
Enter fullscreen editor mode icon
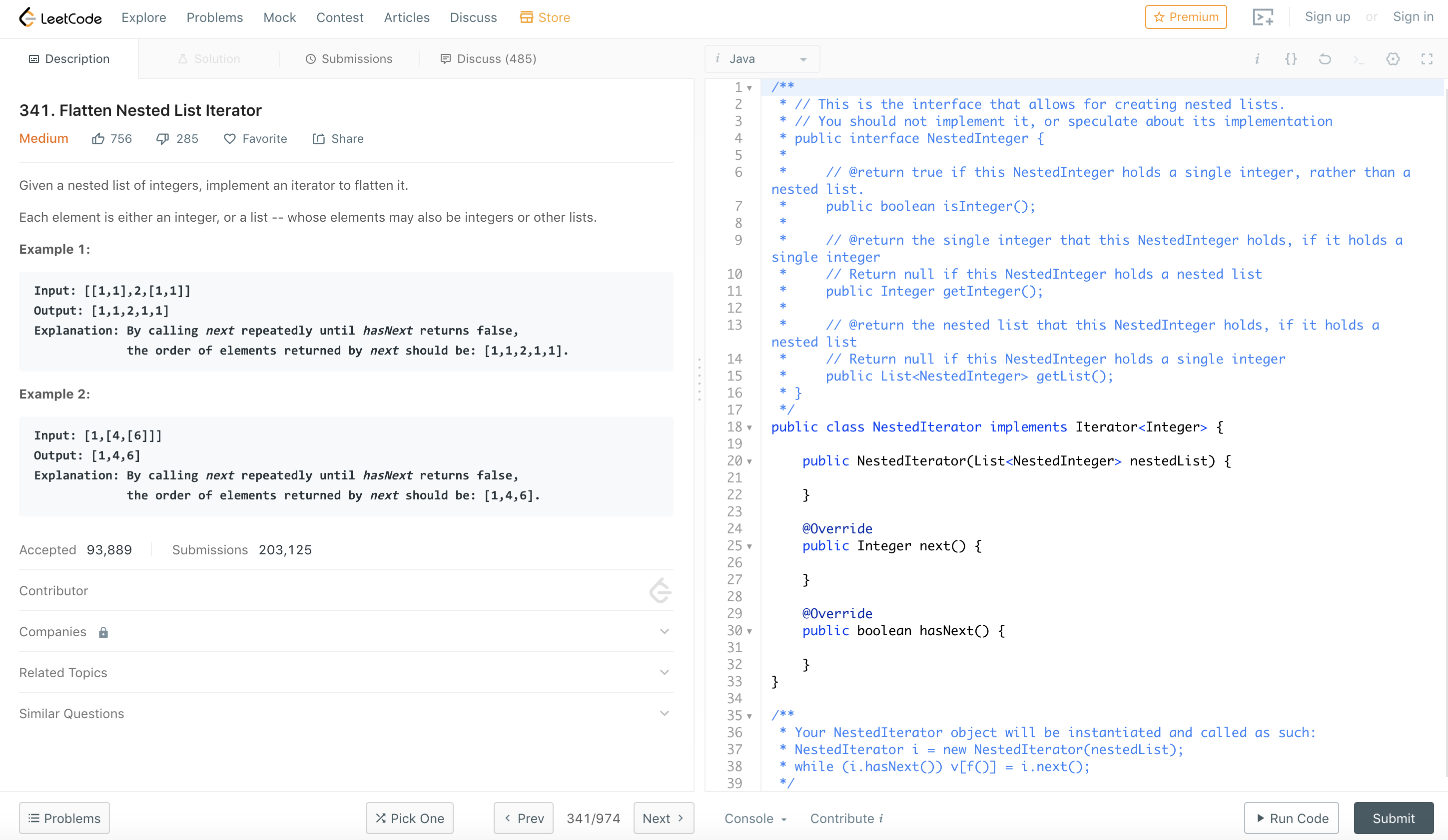tap(1427, 58)
